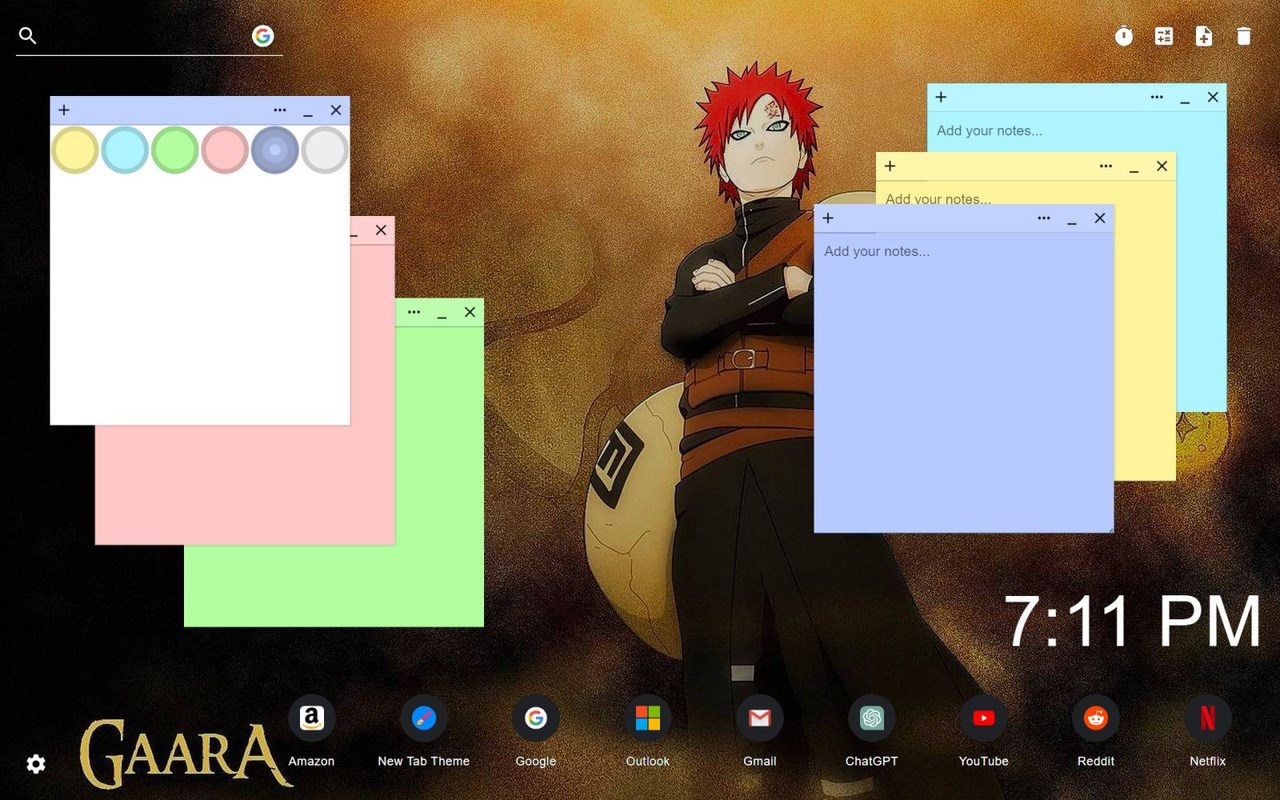Choose the light blue color swatch
Screen dimensions: 1280x800
coord(125,150)
